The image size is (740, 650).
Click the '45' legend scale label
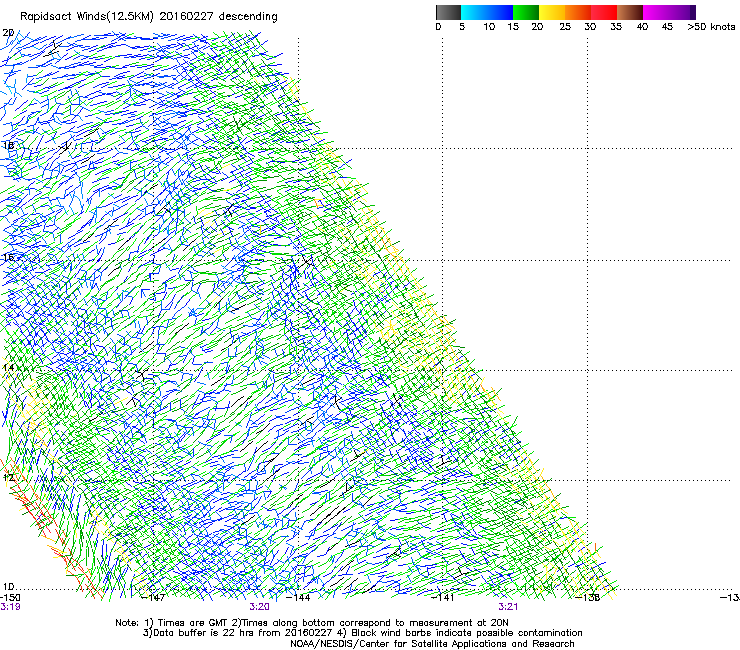pyautogui.click(x=667, y=27)
